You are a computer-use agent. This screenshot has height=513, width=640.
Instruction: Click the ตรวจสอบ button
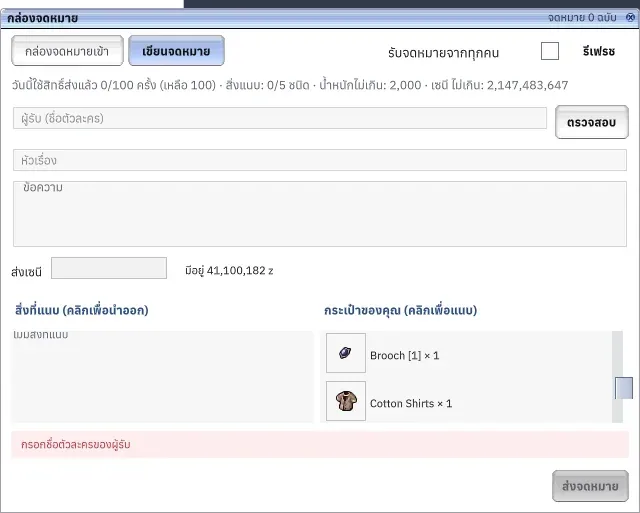click(591, 122)
